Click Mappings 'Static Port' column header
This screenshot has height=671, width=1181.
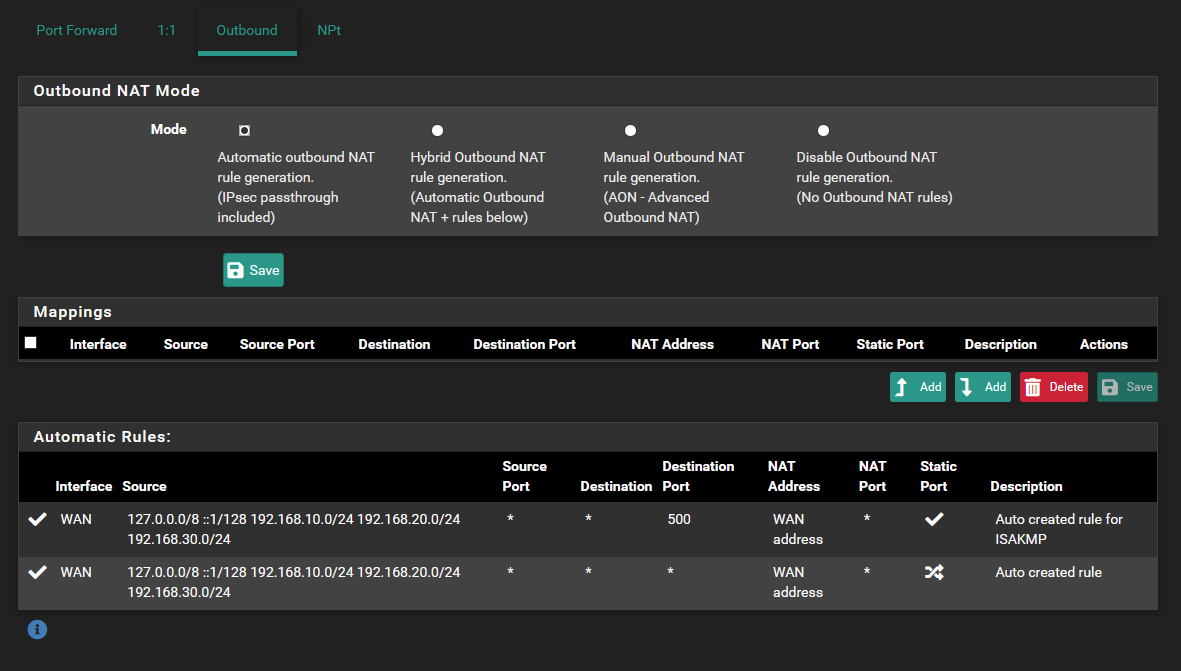click(890, 344)
